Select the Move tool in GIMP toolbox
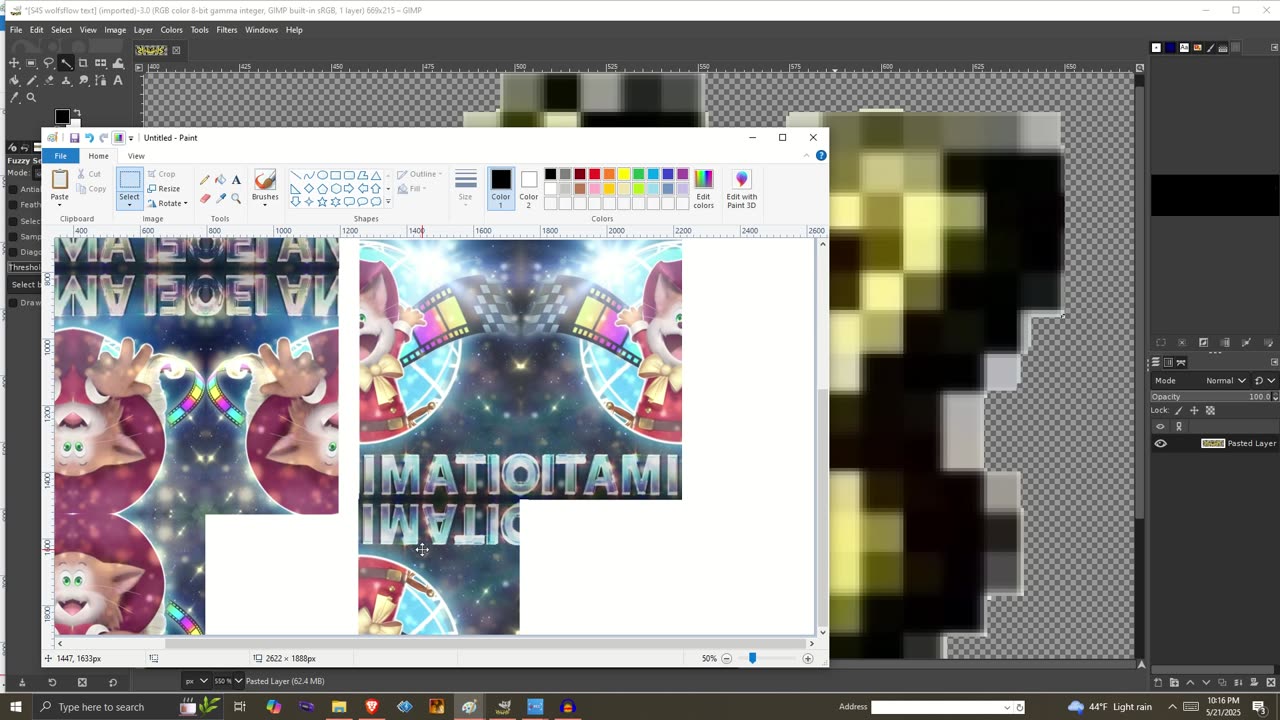This screenshot has width=1280, height=720. point(14,63)
